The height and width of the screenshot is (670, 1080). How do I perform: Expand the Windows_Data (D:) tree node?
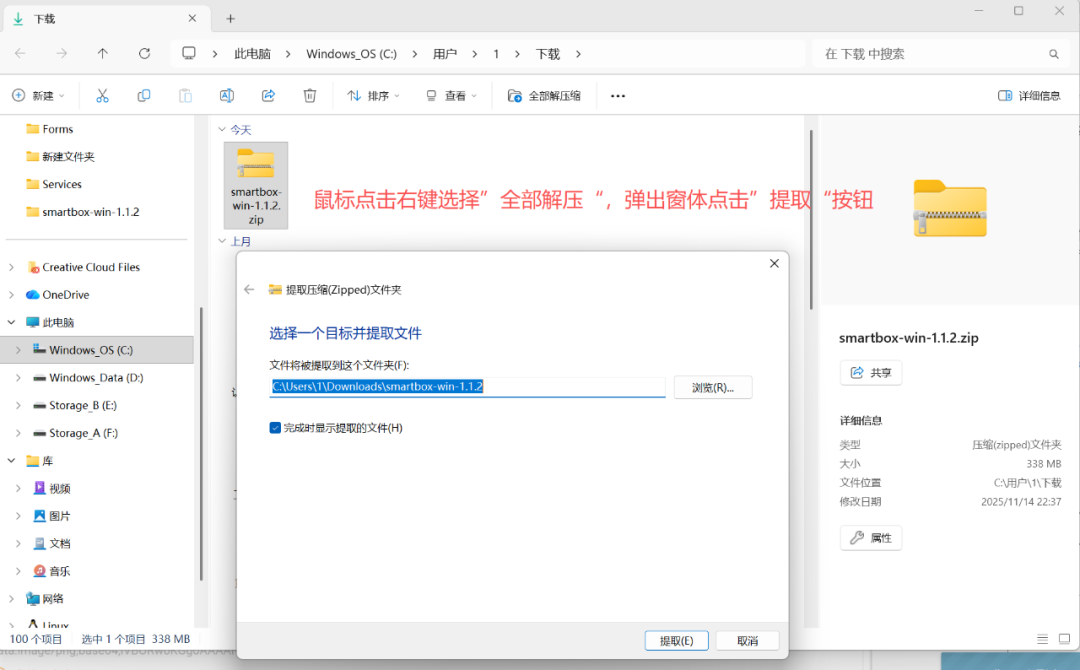pos(19,377)
